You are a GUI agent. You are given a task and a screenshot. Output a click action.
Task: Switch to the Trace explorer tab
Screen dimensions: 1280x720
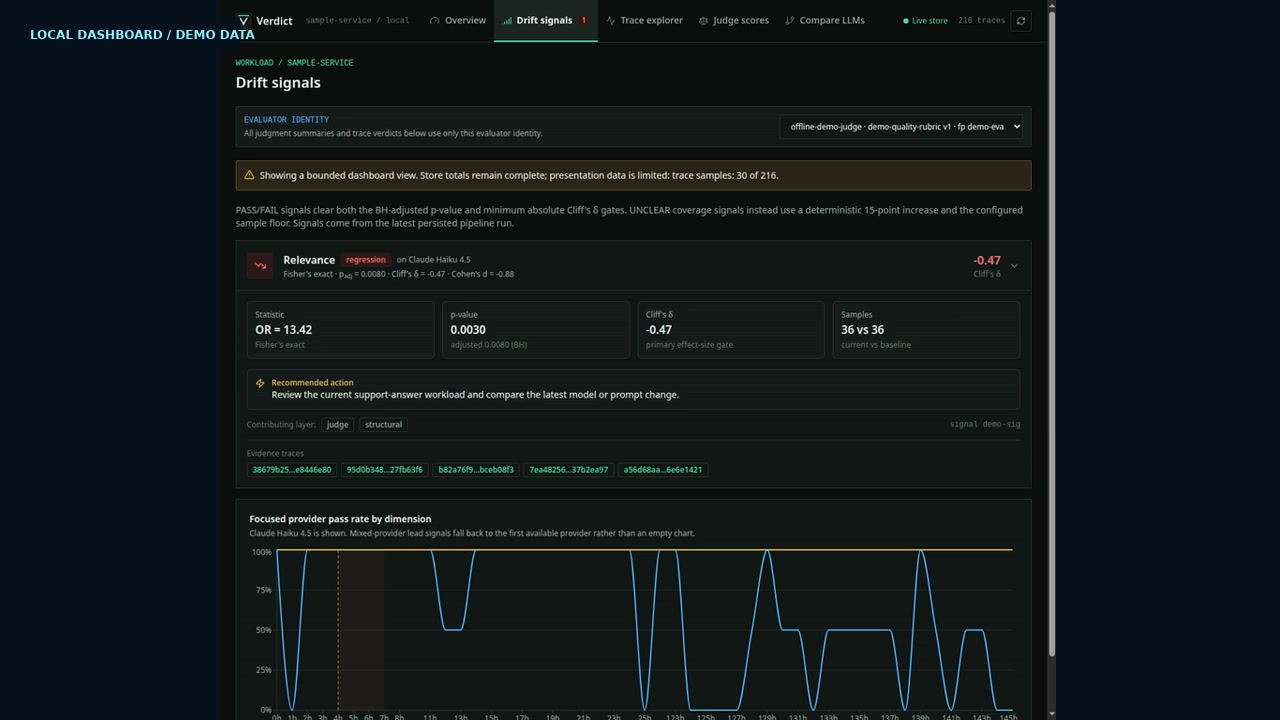pos(645,20)
